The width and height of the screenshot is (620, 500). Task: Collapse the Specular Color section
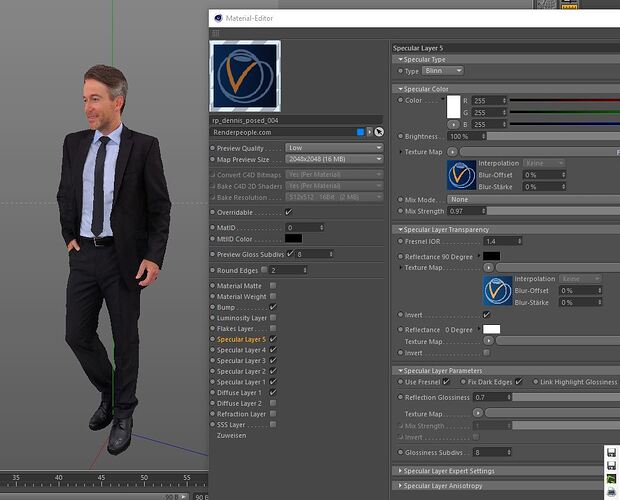coord(401,89)
